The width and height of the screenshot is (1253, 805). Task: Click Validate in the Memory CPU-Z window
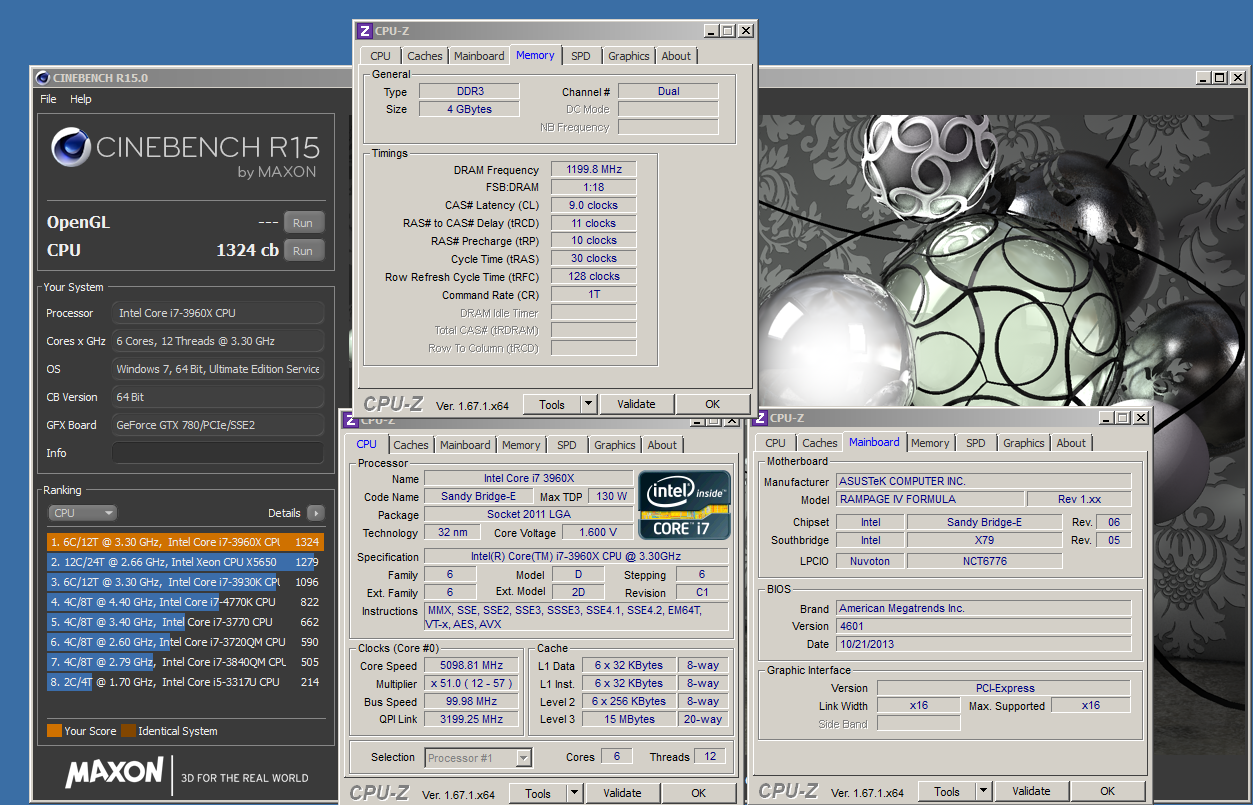point(637,405)
